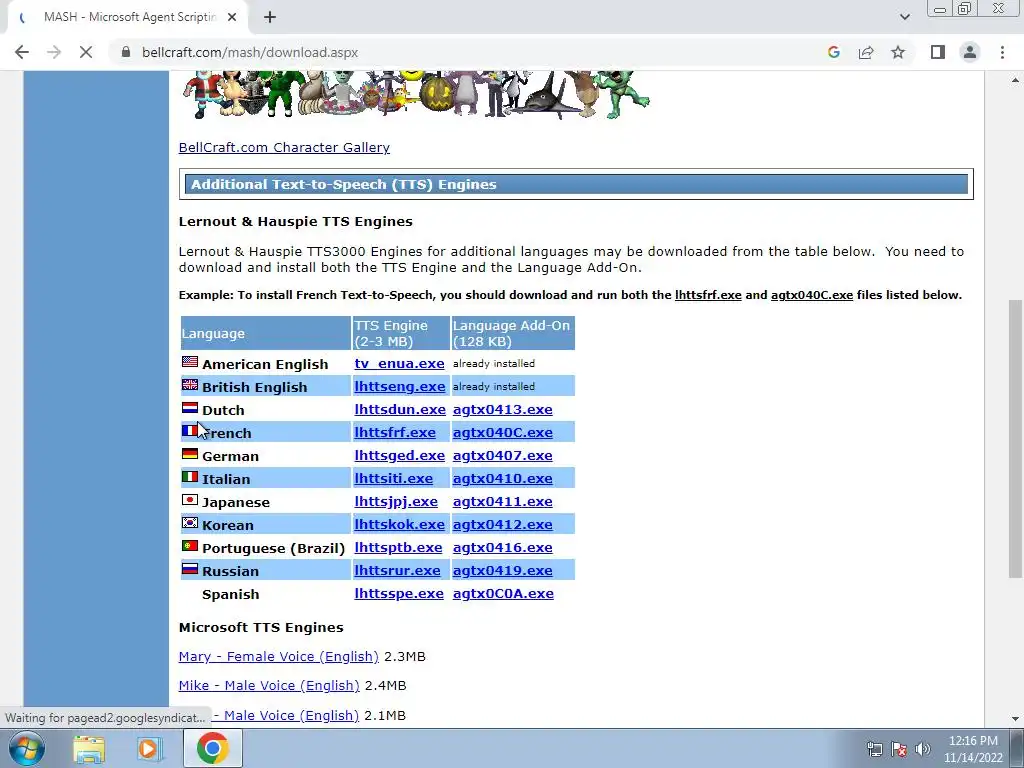Download agtx0416.exe Portuguese add-on
1024x768 pixels.
pos(502,547)
